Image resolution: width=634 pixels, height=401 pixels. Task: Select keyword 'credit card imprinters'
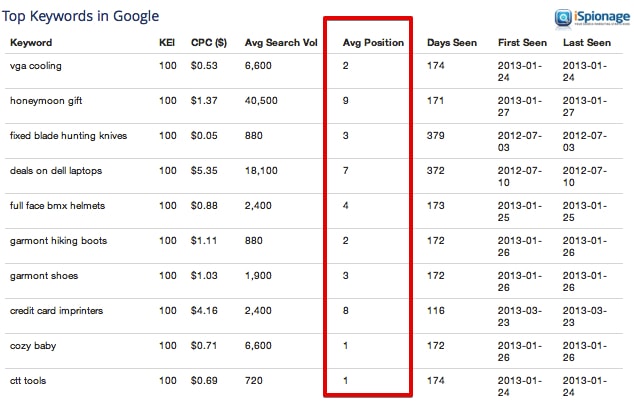click(57, 311)
